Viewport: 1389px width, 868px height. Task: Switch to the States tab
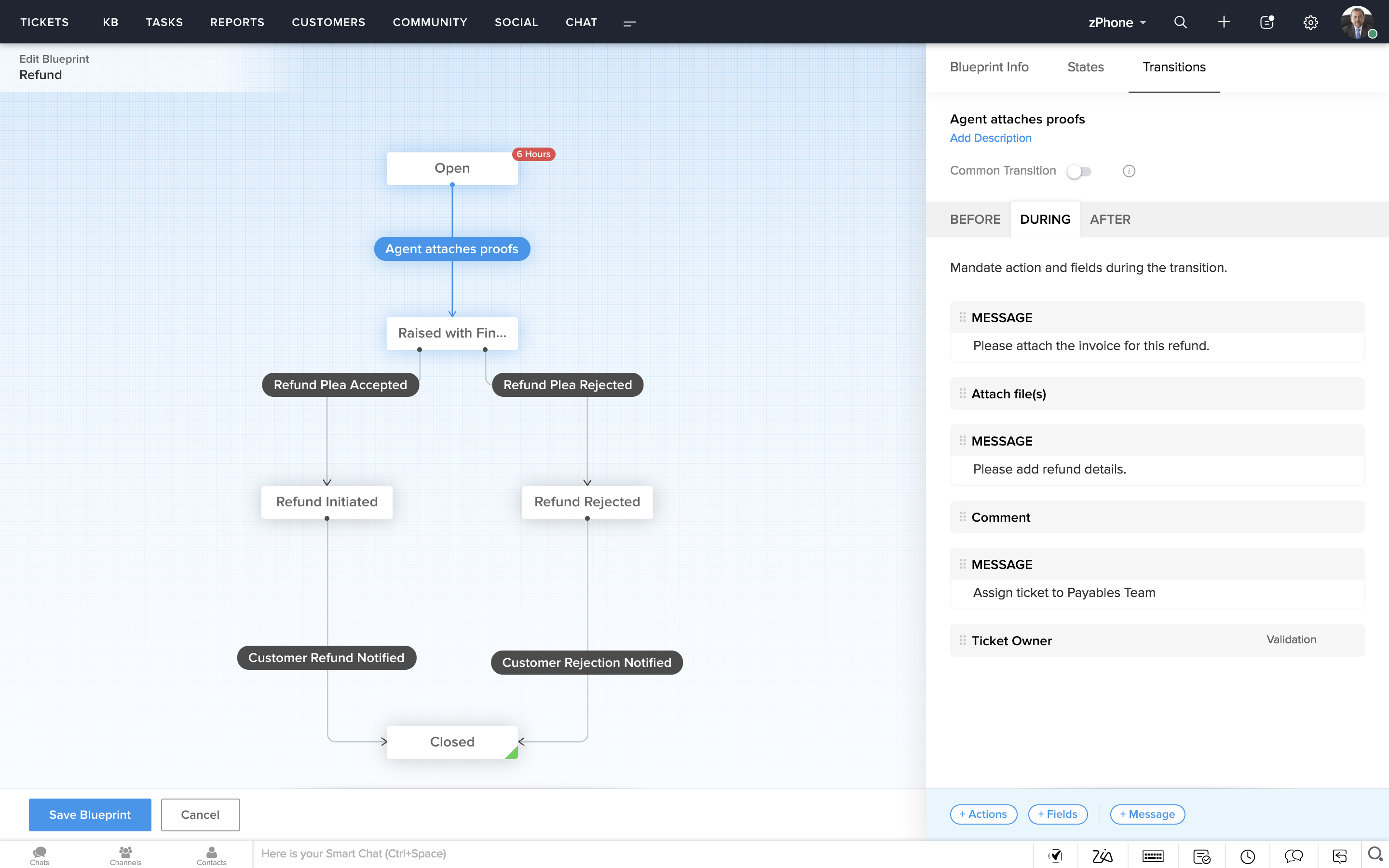click(1085, 67)
